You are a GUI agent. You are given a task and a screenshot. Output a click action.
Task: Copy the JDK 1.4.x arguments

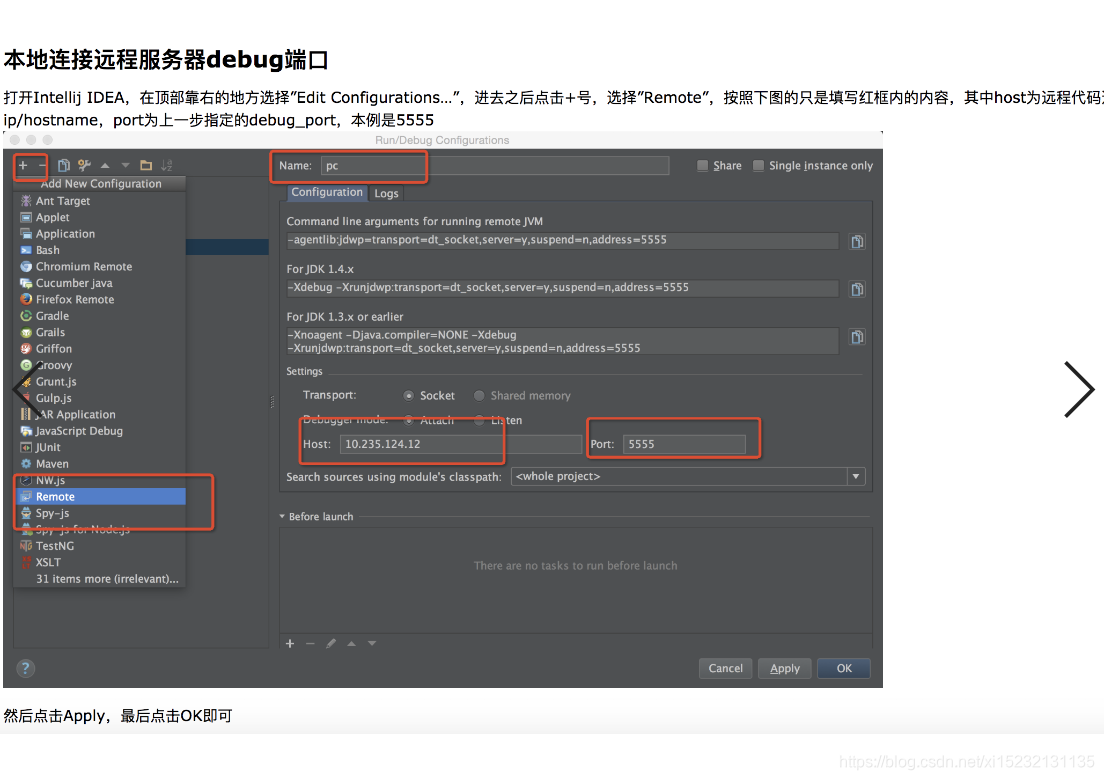click(857, 289)
